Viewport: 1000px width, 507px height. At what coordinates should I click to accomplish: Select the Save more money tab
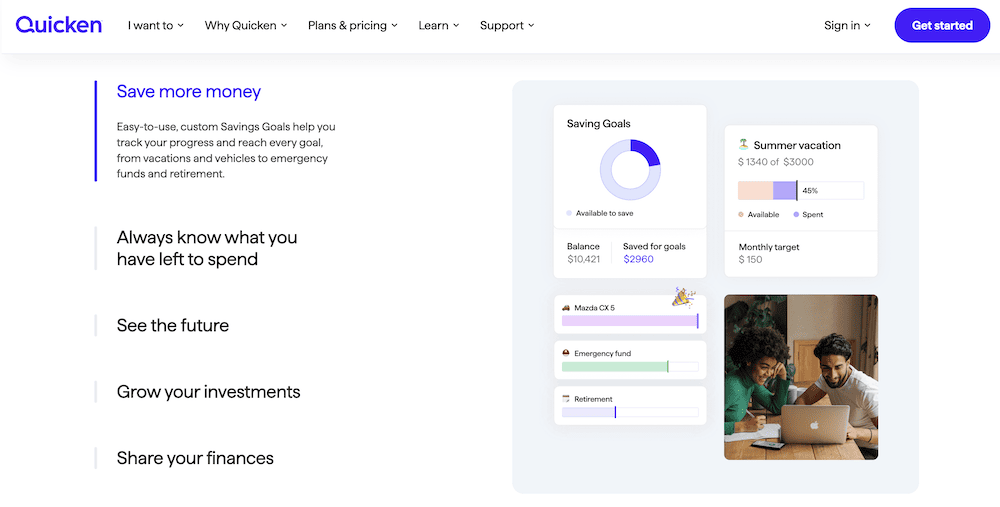pyautogui.click(x=189, y=92)
